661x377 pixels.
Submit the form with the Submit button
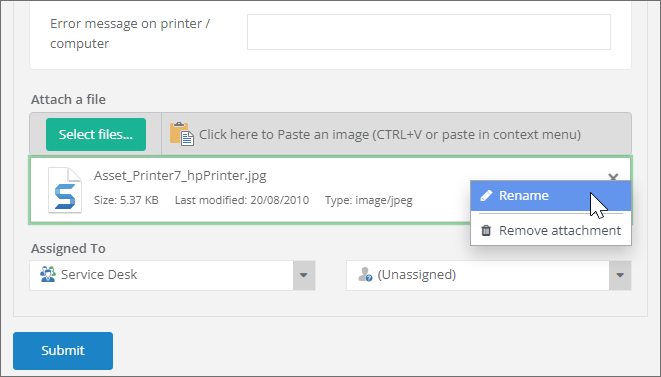click(63, 350)
